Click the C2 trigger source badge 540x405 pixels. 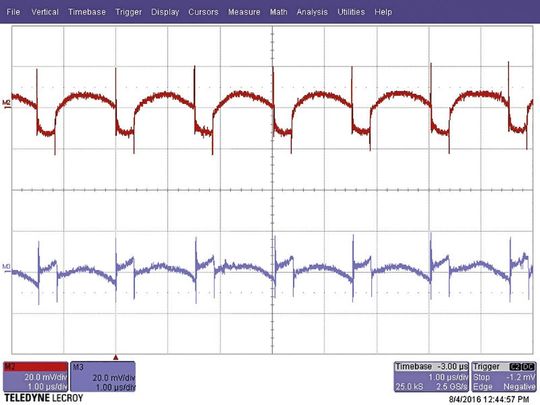515,367
